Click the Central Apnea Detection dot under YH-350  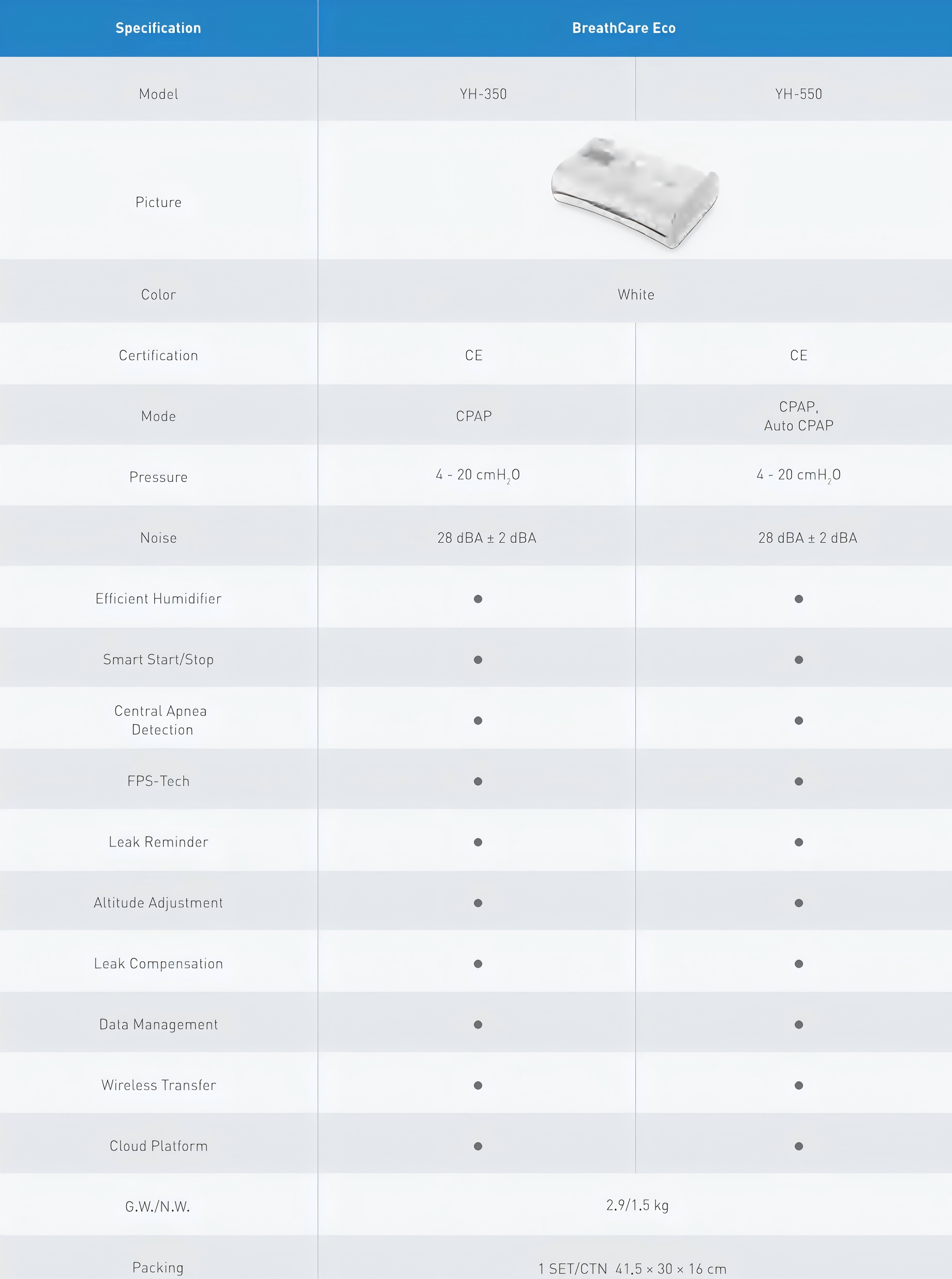[478, 720]
